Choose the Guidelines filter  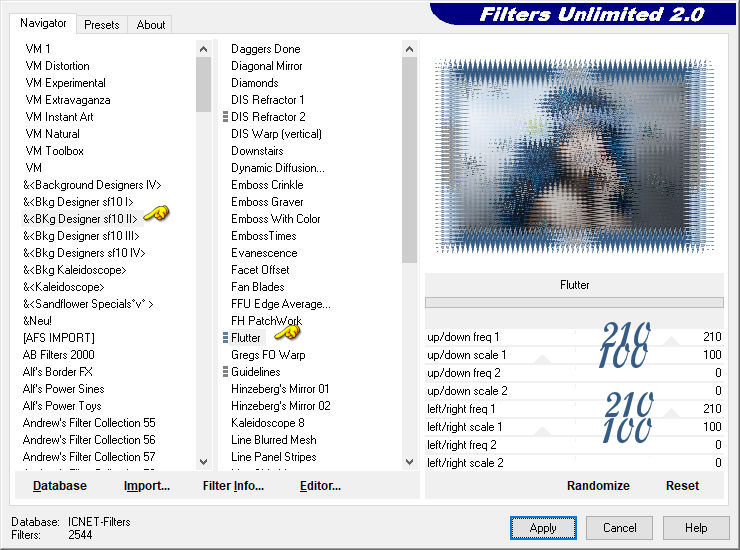coord(255,372)
